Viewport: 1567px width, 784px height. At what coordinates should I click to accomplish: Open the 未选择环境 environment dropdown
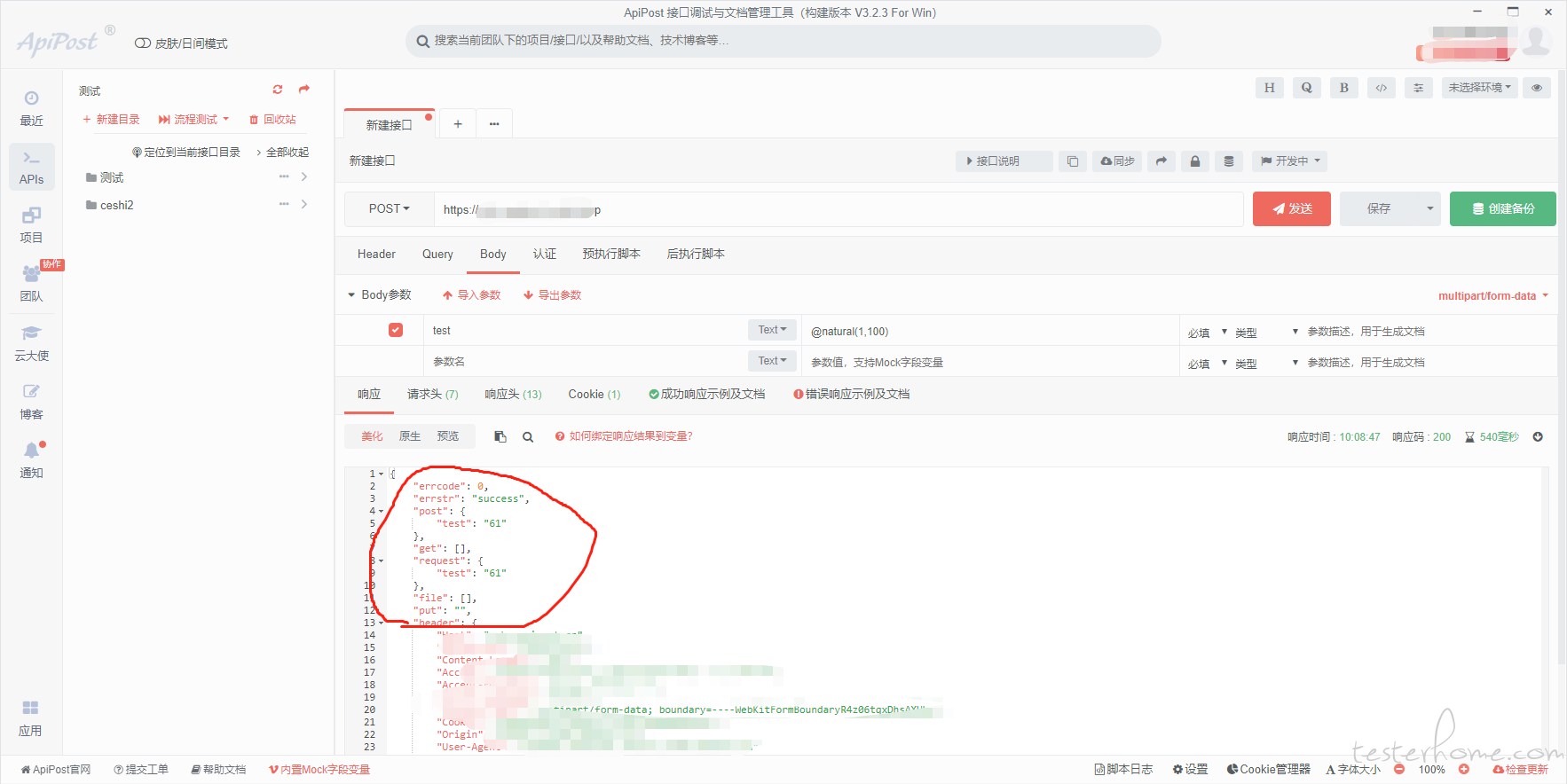(x=1480, y=88)
